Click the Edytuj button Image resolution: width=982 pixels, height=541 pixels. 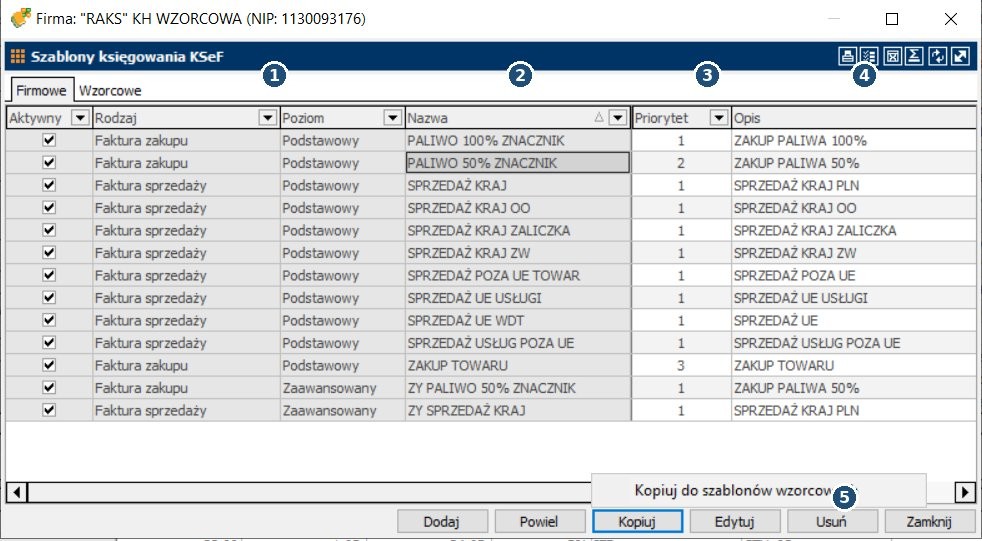[734, 521]
